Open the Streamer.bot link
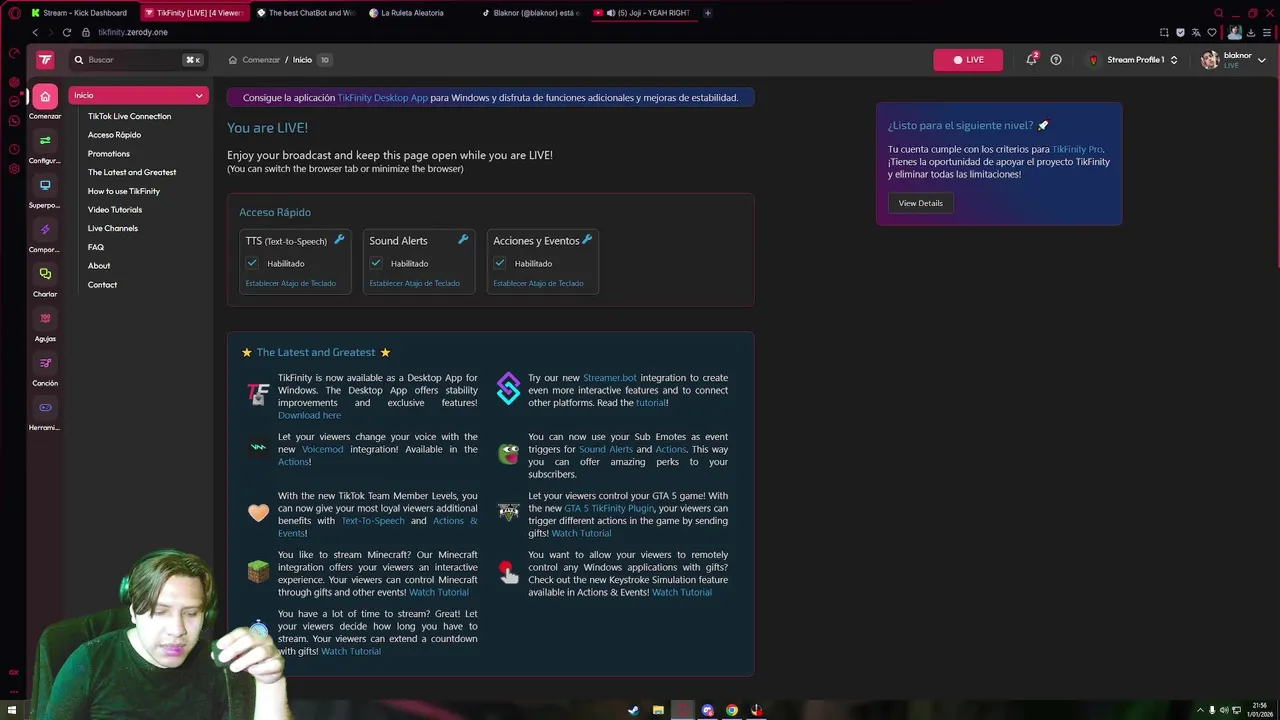Image resolution: width=1280 pixels, height=720 pixels. 610,378
